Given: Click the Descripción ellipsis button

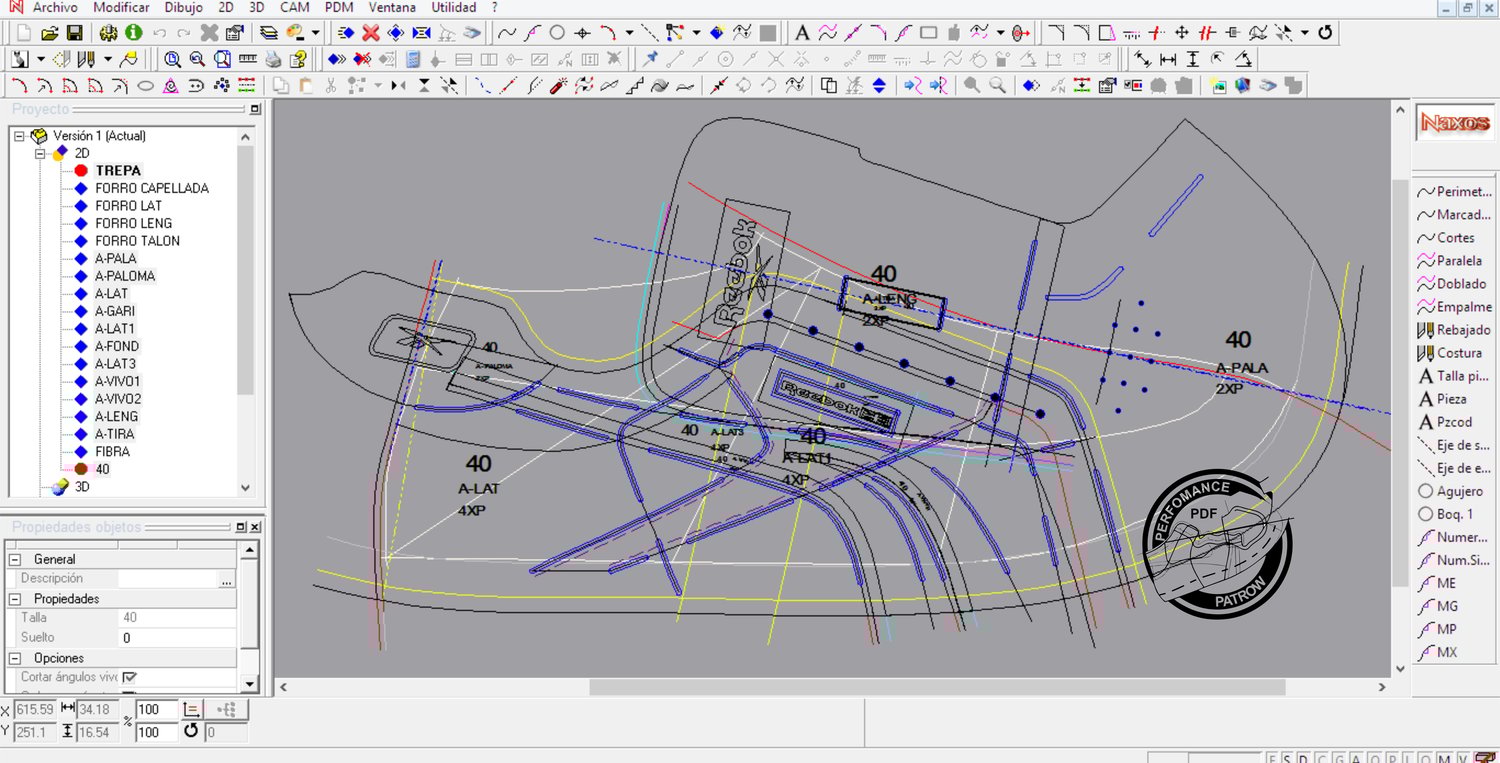Looking at the screenshot, I should pos(226,579).
